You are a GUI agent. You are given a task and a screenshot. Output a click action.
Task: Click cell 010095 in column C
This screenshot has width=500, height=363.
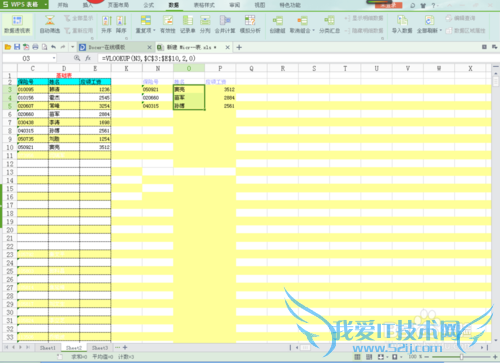[x=33, y=89]
